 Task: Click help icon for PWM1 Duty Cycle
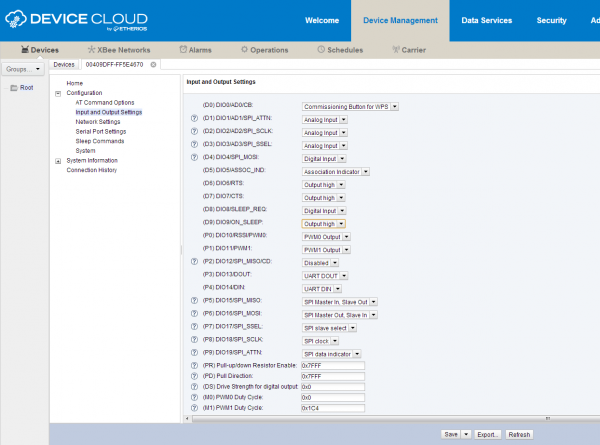[x=195, y=407]
